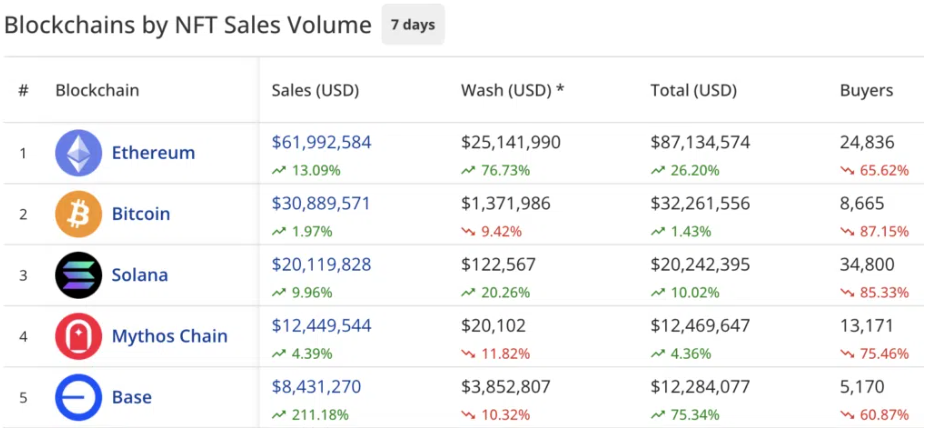
Task: Select Base total $12,284,077
Action: click(x=700, y=387)
